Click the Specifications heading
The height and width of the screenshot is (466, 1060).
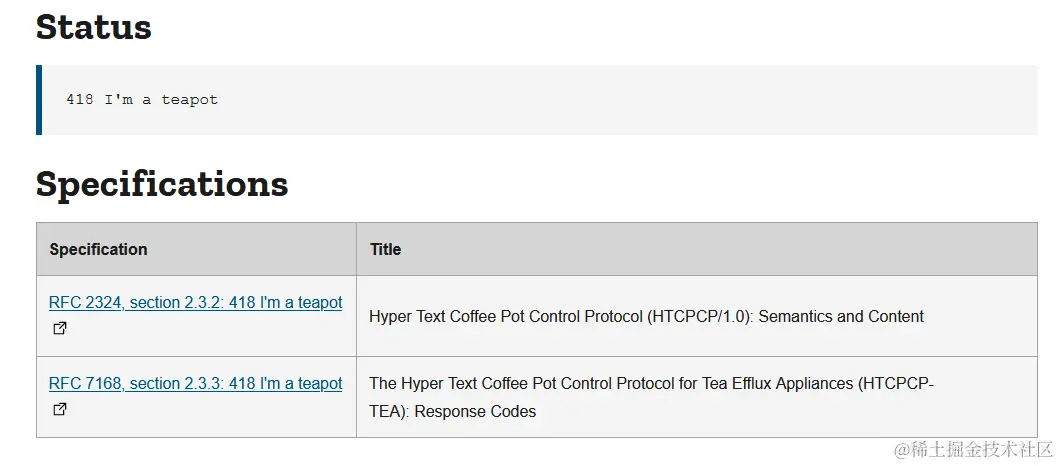click(x=162, y=184)
